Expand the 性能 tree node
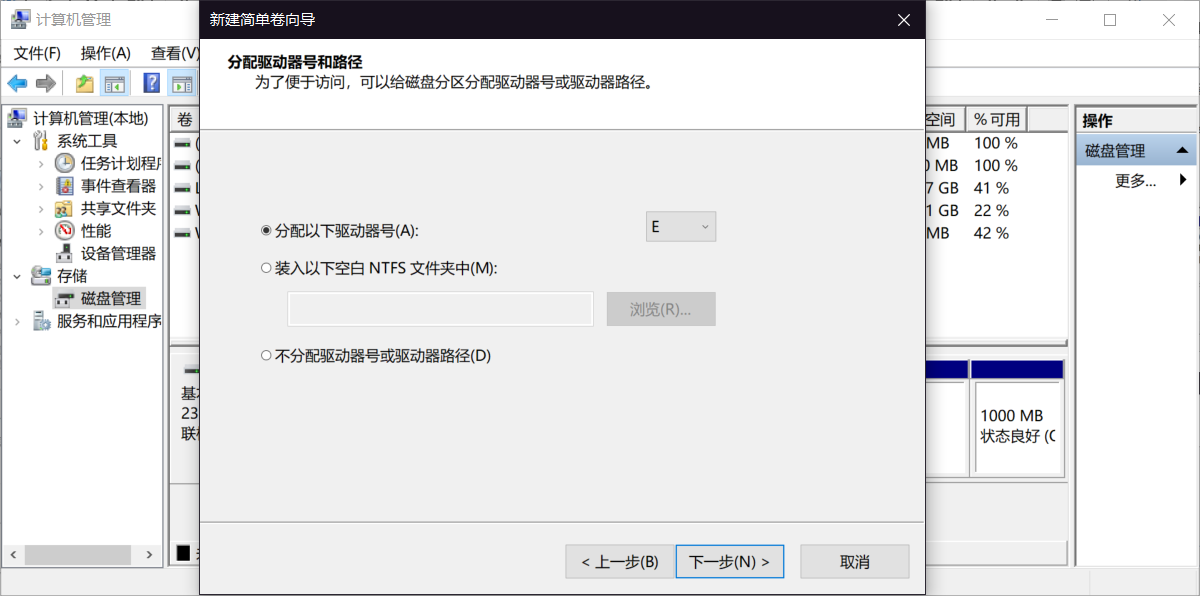 tap(40, 231)
